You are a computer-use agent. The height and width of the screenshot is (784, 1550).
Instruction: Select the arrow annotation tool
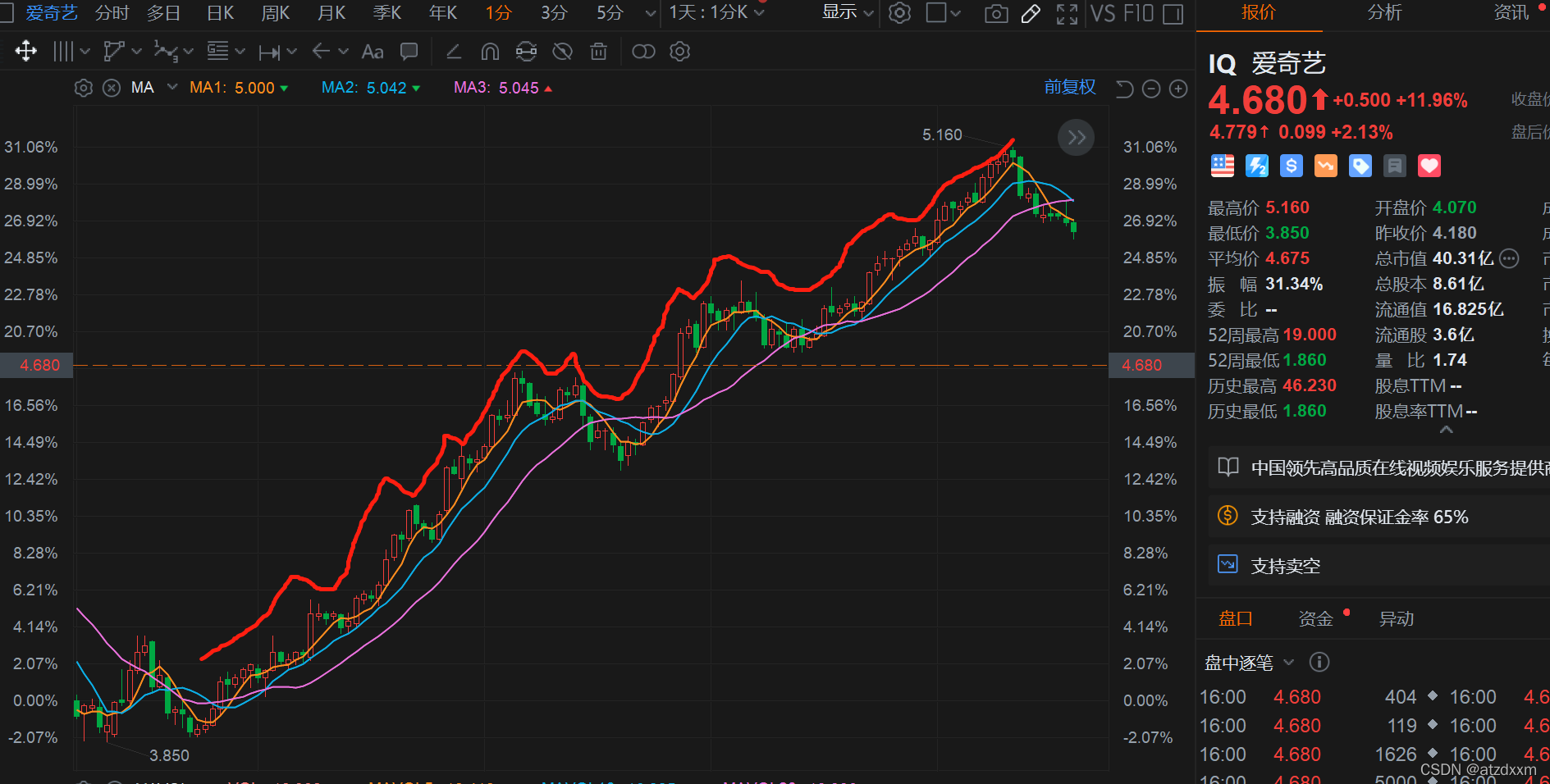tap(321, 52)
